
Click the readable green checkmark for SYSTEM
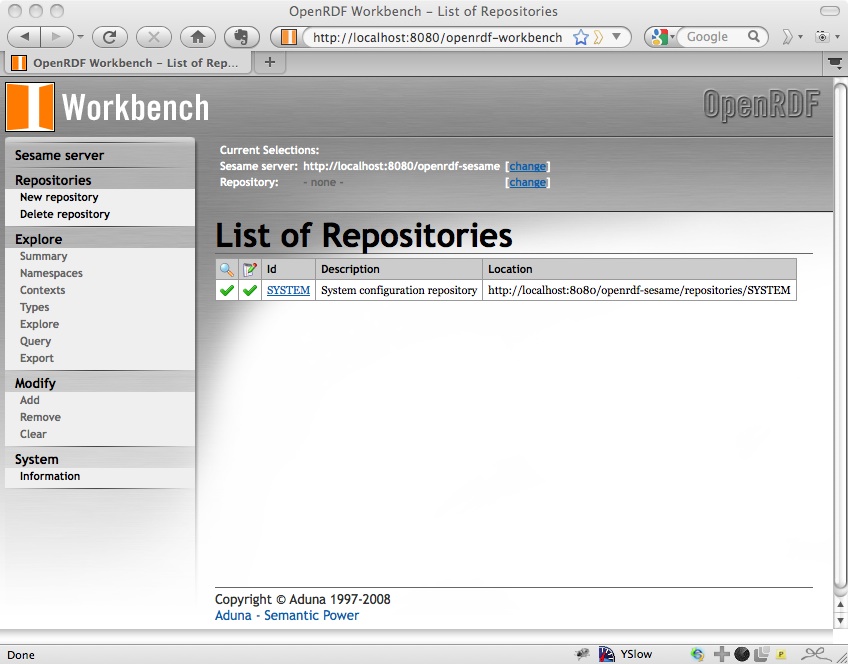tap(227, 290)
